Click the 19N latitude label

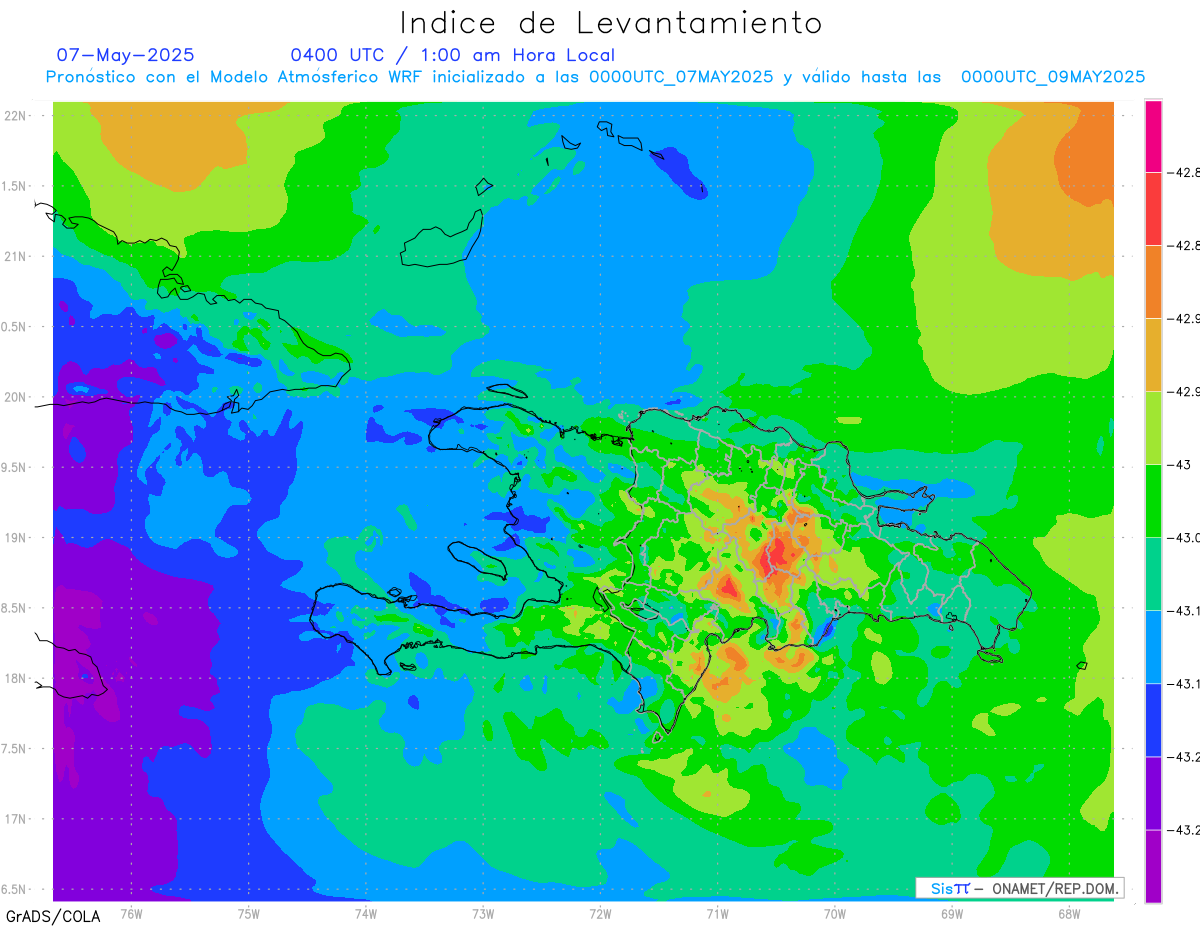coord(17,538)
